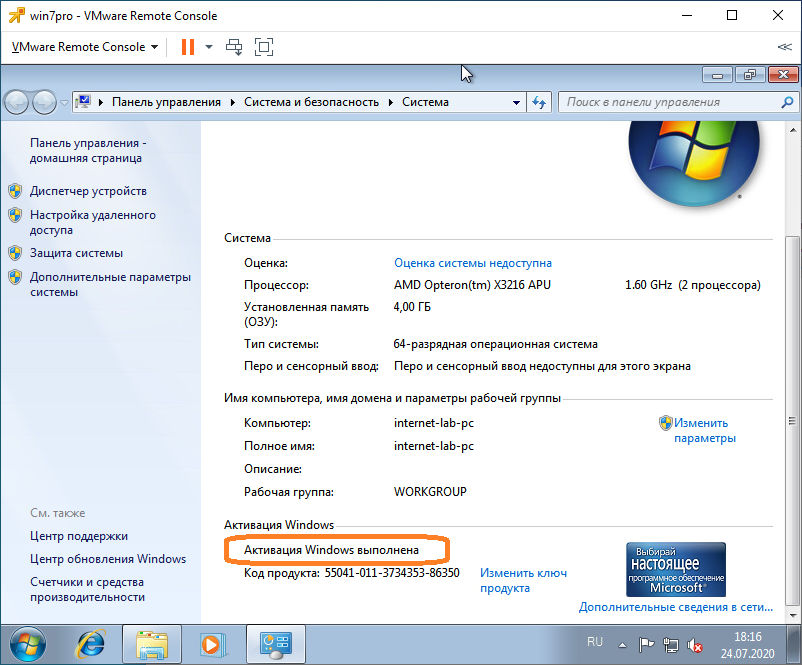This screenshot has height=665, width=802.
Task: Select Система и безопасность breadcrumb
Action: point(311,102)
